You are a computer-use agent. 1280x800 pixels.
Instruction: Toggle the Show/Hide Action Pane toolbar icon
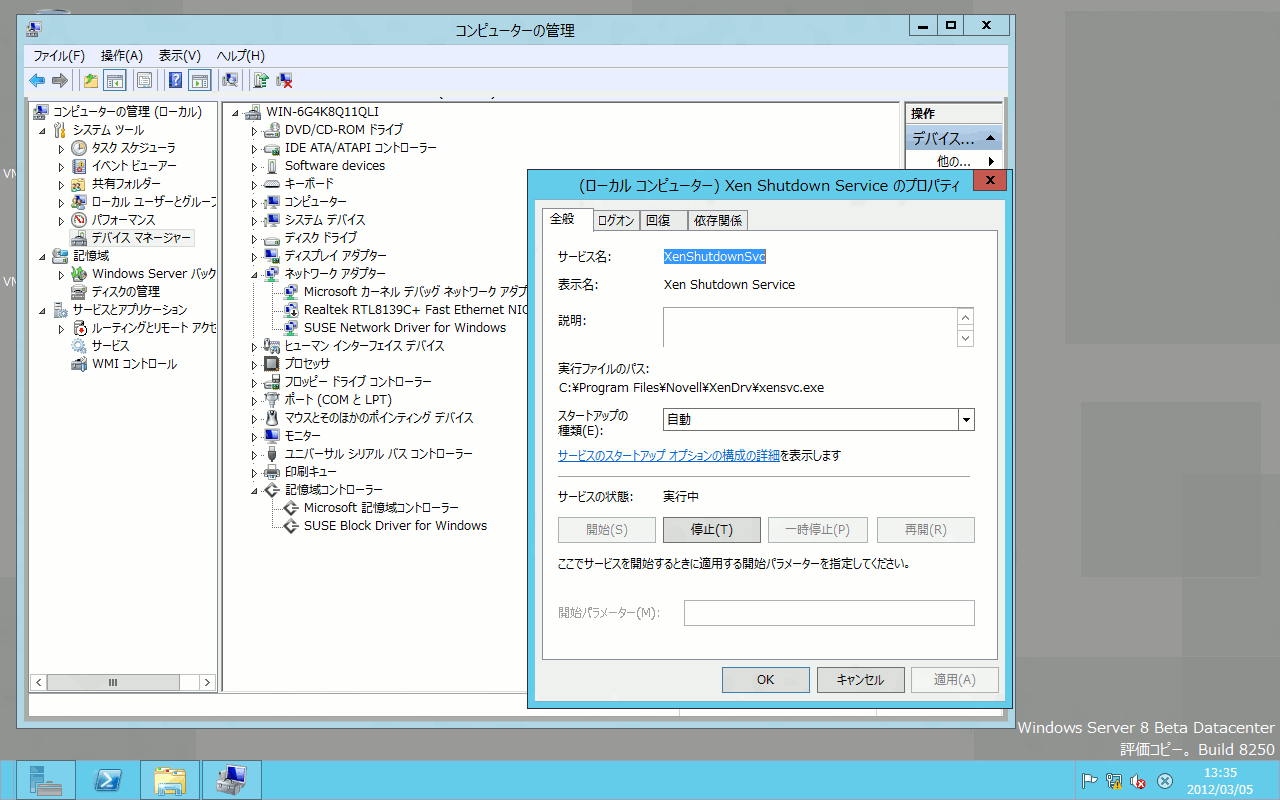199,81
